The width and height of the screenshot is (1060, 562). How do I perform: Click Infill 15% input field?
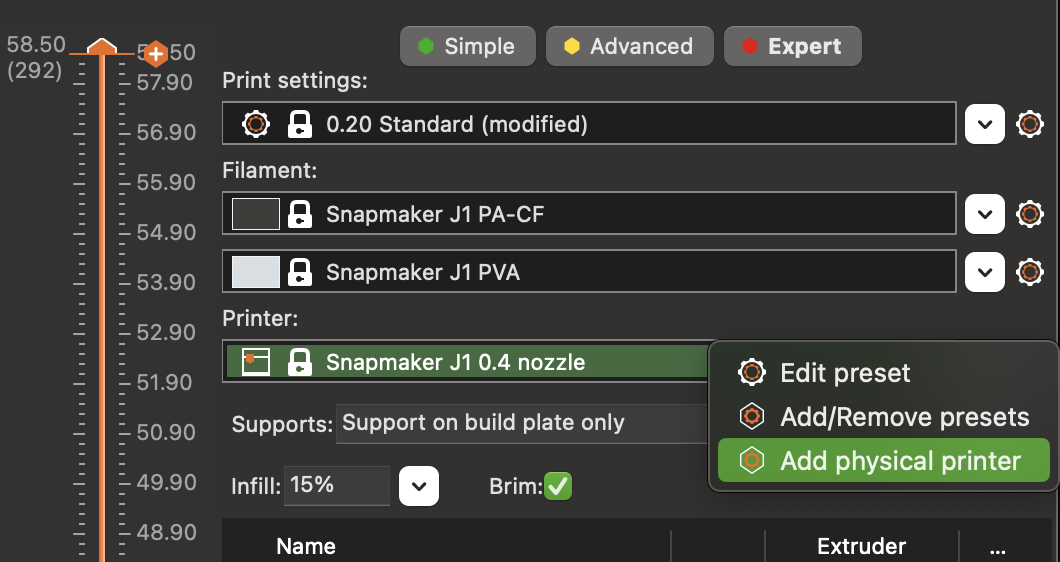click(337, 486)
